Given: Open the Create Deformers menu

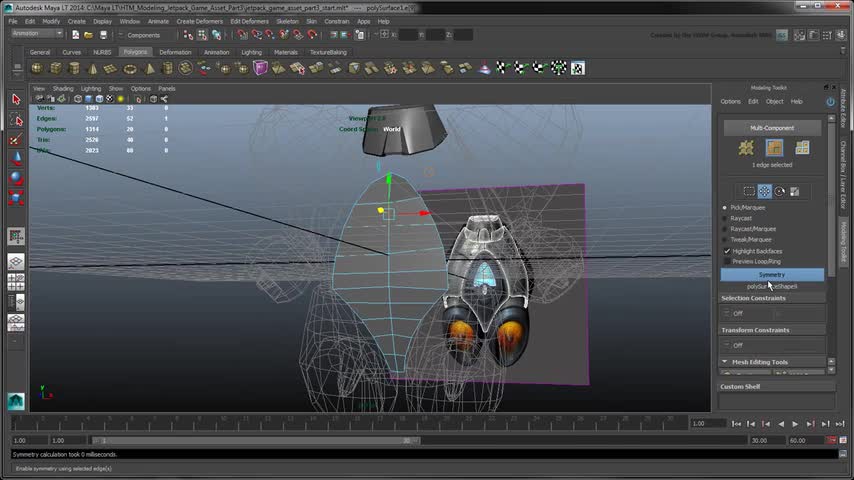Looking at the screenshot, I should click(199, 22).
